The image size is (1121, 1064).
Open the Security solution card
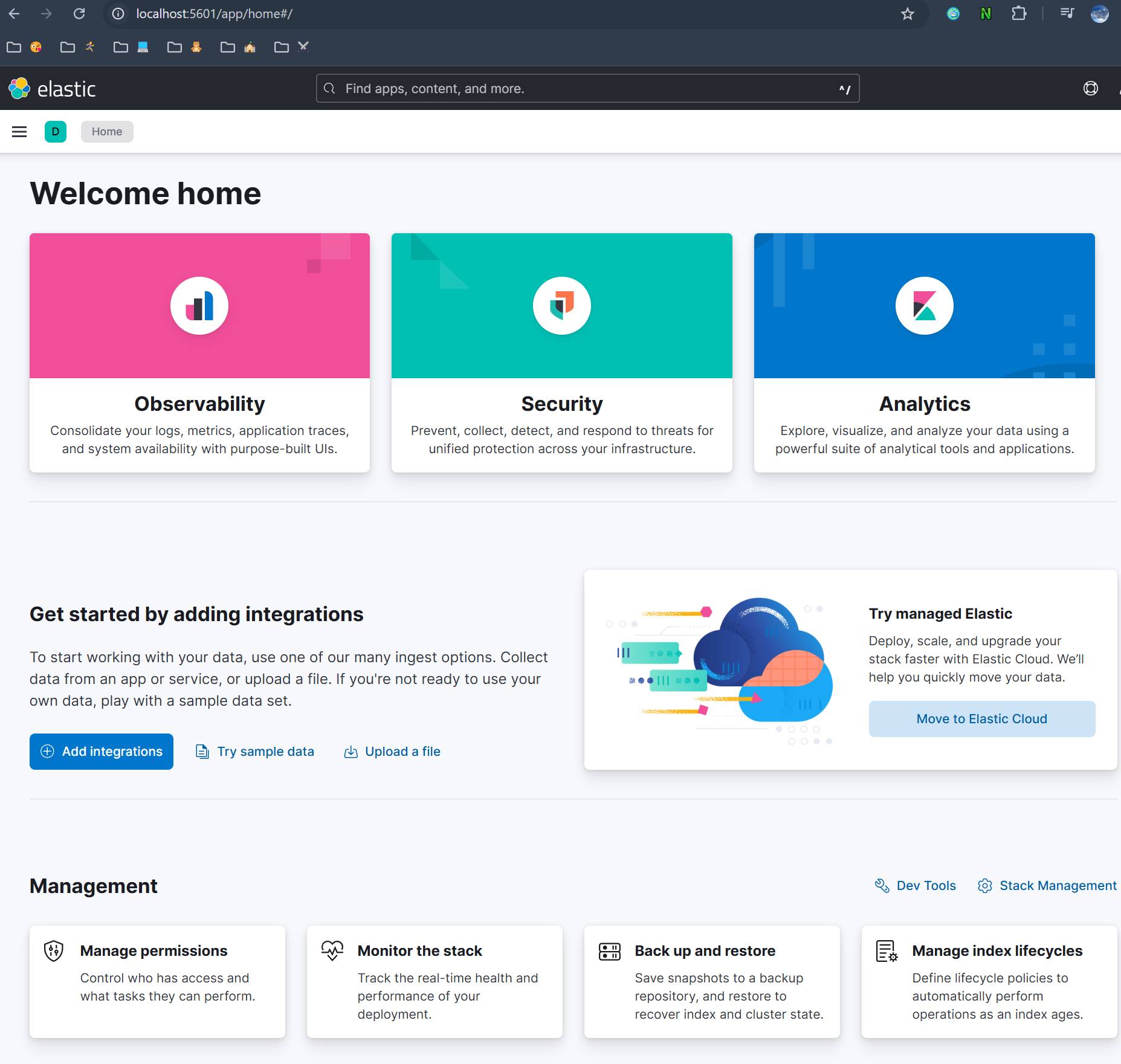point(562,353)
